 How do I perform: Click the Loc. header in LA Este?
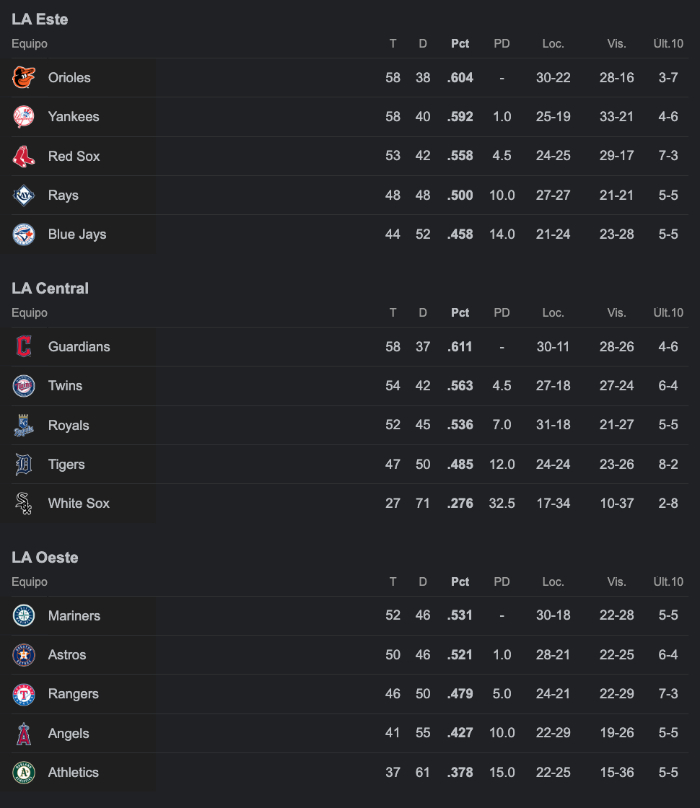(x=553, y=44)
